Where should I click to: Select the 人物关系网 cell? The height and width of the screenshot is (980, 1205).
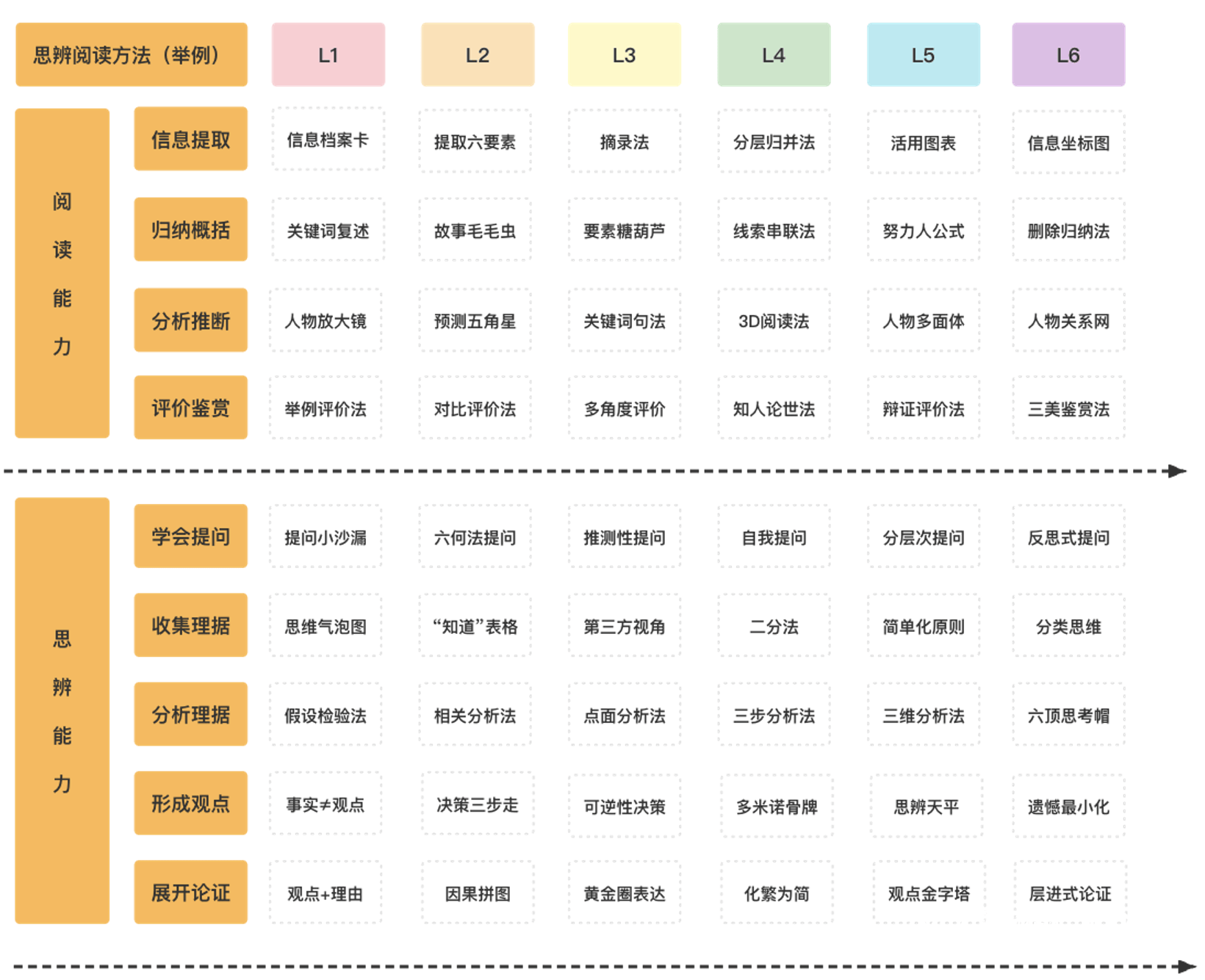click(1068, 320)
